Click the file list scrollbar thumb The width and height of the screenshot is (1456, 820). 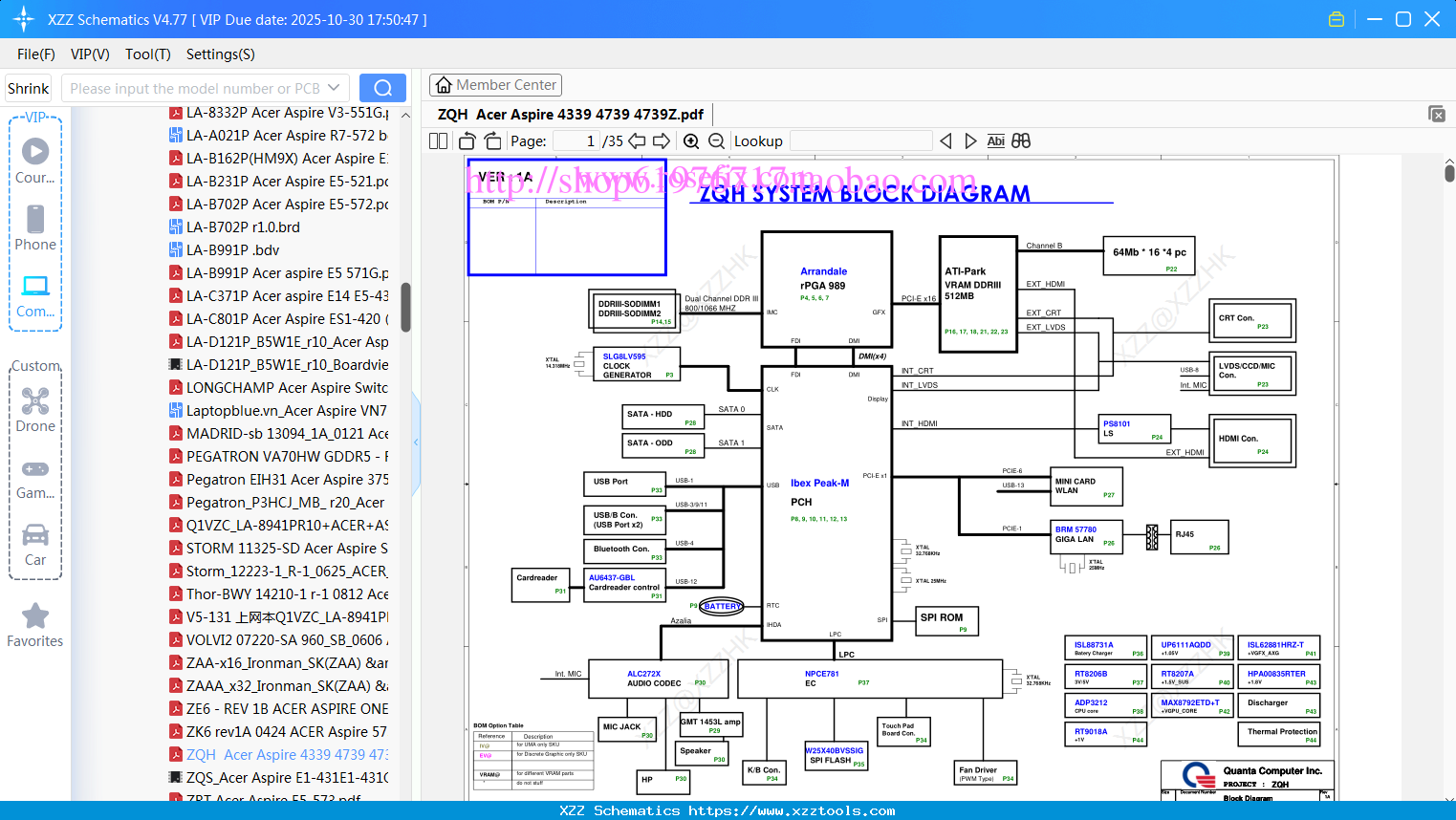405,307
